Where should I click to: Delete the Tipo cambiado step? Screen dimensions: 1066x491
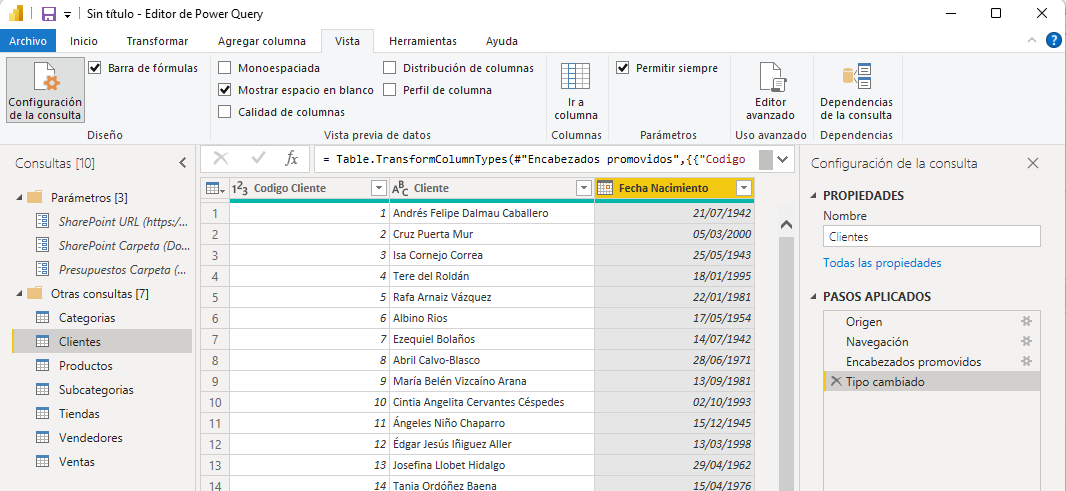tap(836, 382)
